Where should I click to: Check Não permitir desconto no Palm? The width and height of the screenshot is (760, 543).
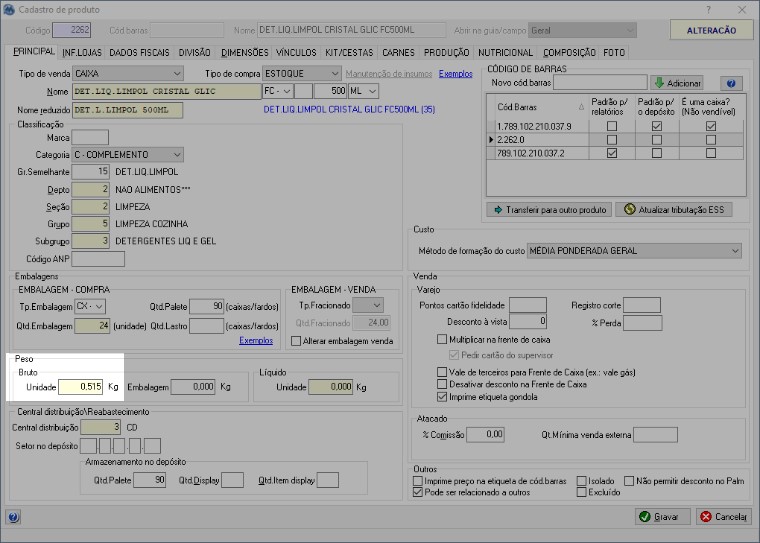tap(629, 481)
